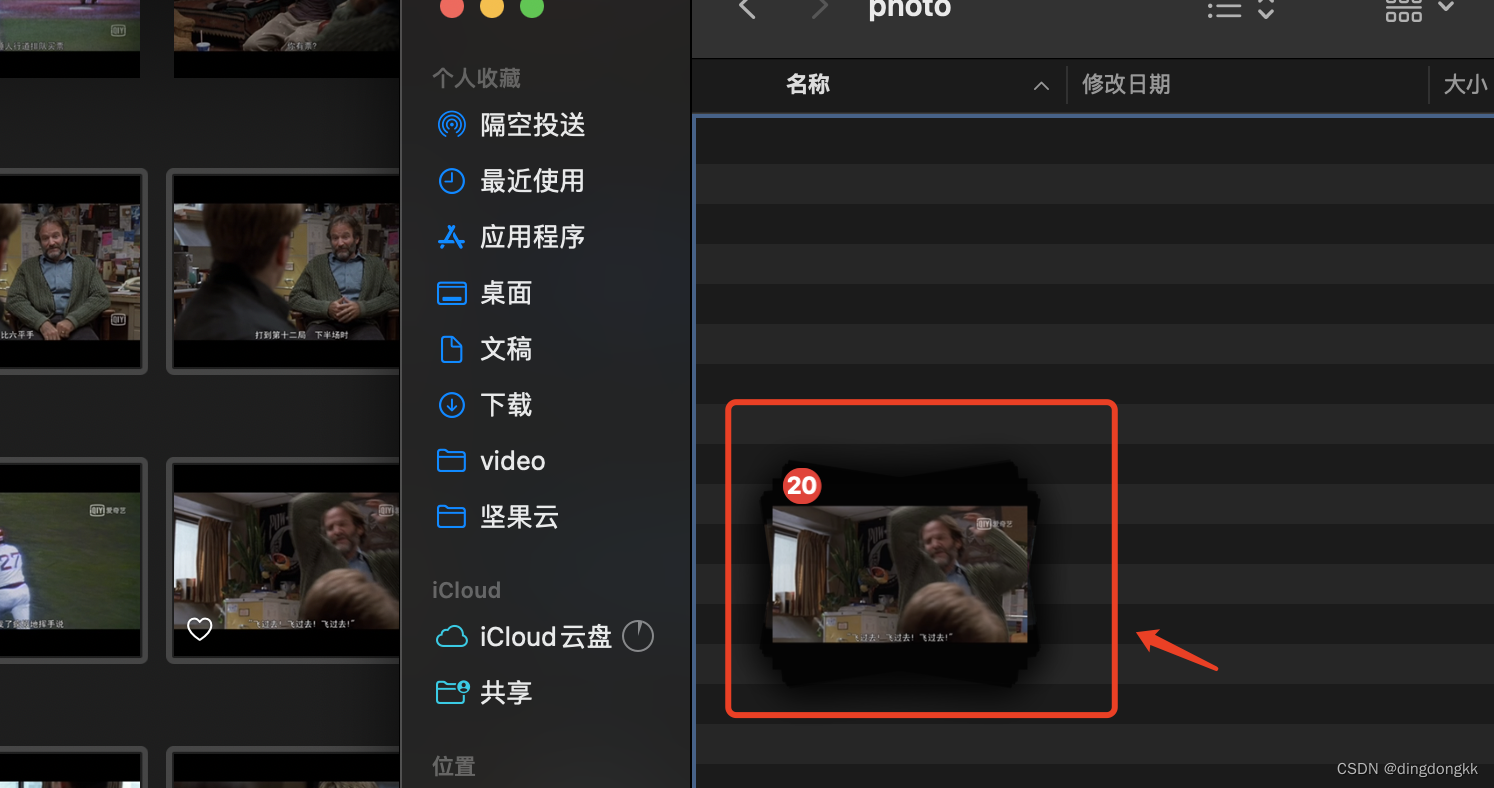Click the document icon beside 文稿
Screen dimensions: 1494x788
[452, 349]
